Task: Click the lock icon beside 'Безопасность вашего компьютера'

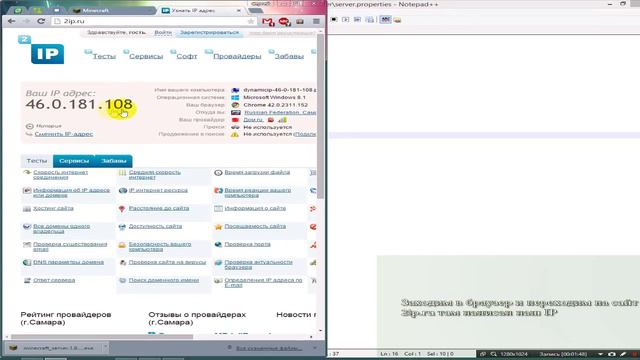Action: [x=122, y=244]
